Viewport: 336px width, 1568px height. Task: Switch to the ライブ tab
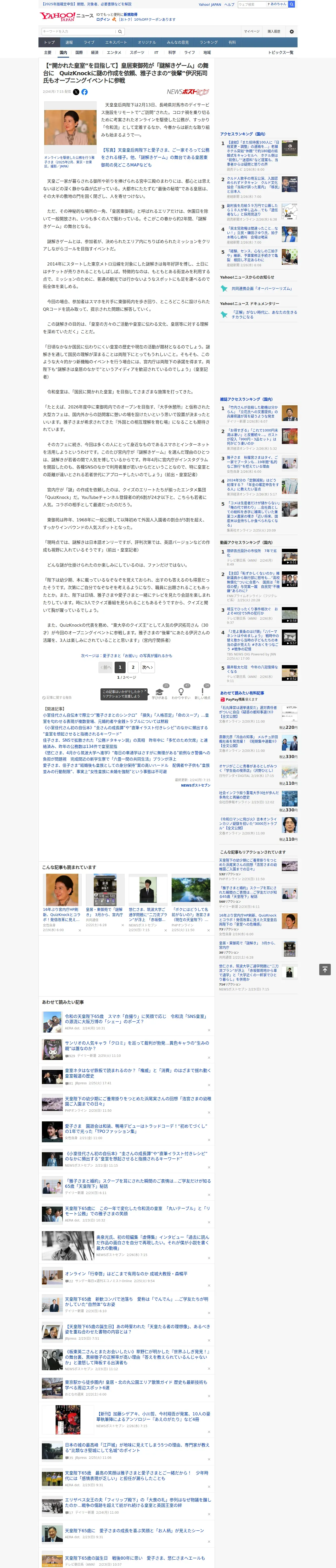click(89, 43)
